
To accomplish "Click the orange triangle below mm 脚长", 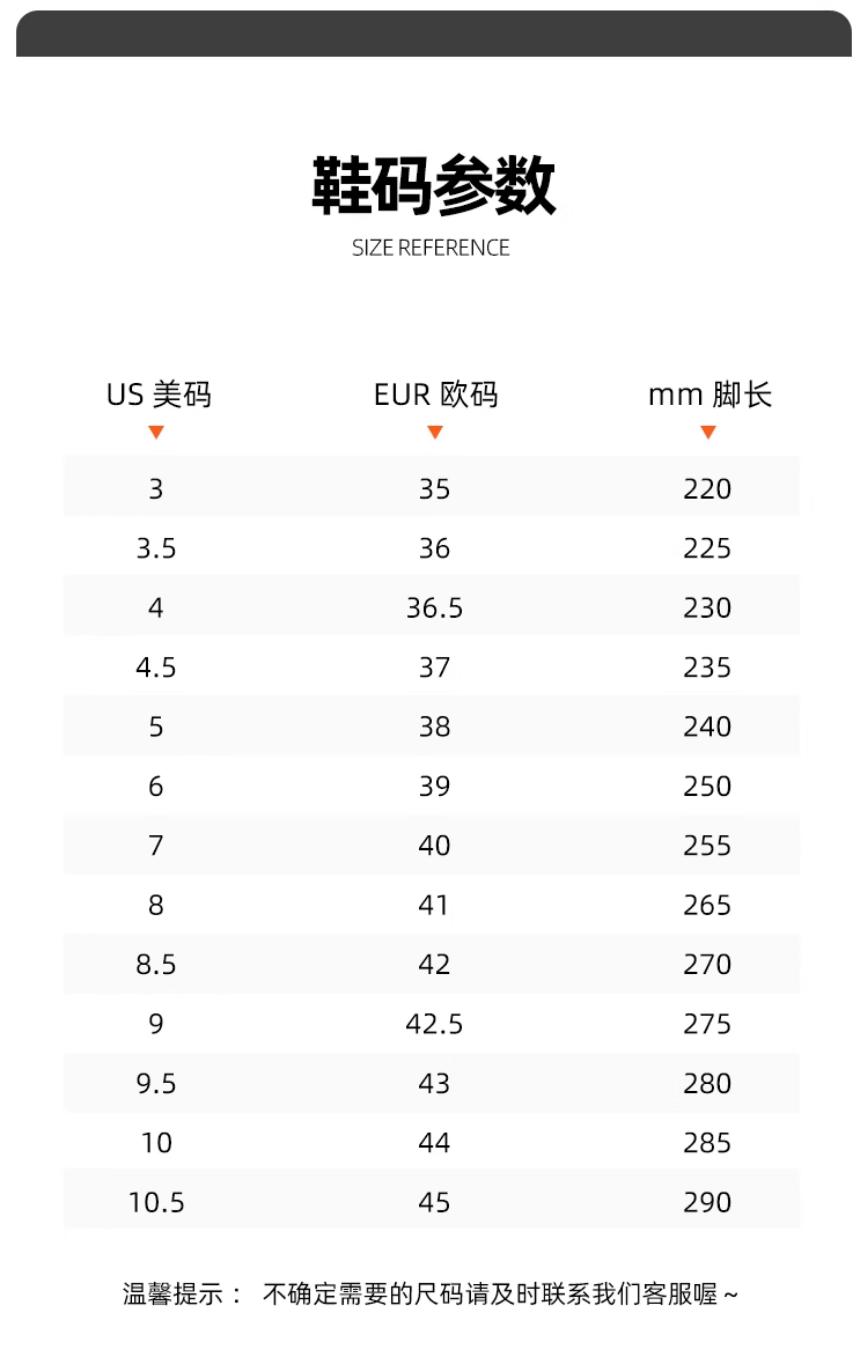I will point(708,432).
